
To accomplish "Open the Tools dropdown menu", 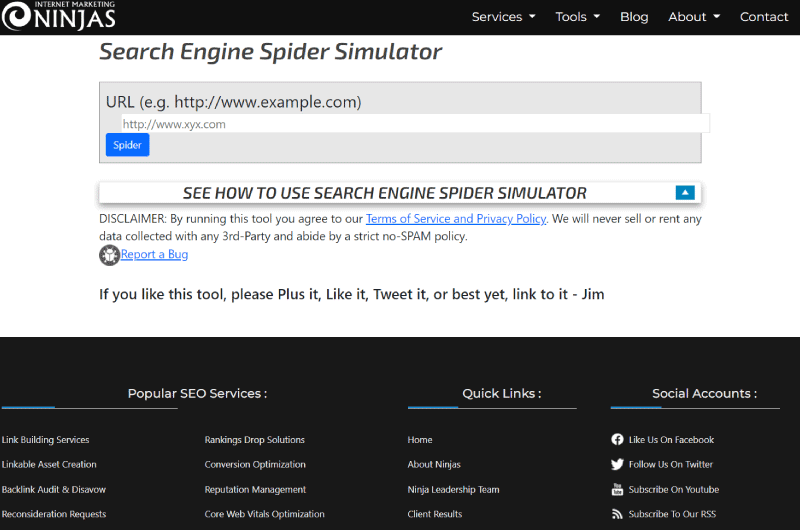I will pyautogui.click(x=578, y=17).
